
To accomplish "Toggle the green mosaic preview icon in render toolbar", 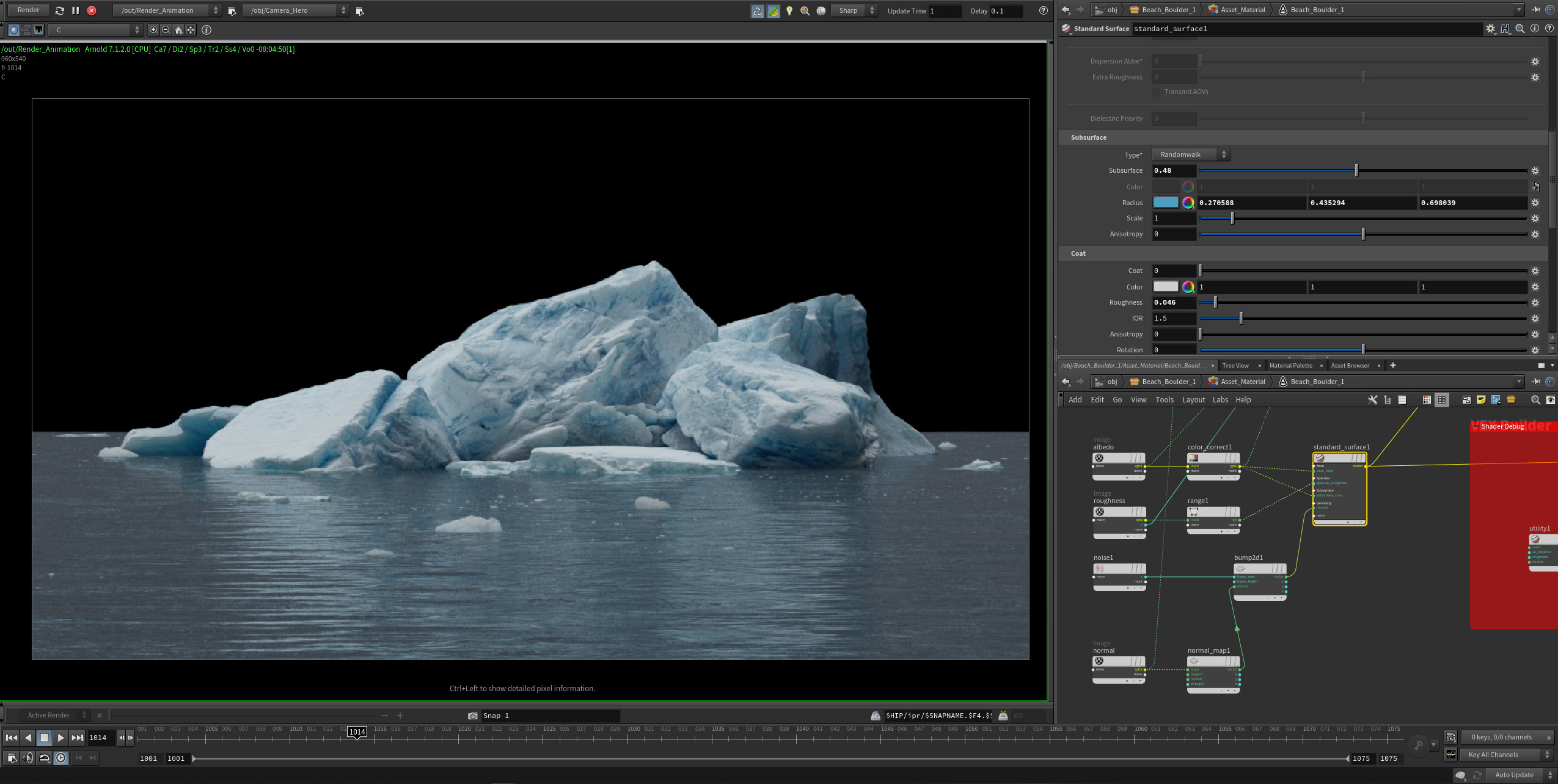I will pos(774,10).
